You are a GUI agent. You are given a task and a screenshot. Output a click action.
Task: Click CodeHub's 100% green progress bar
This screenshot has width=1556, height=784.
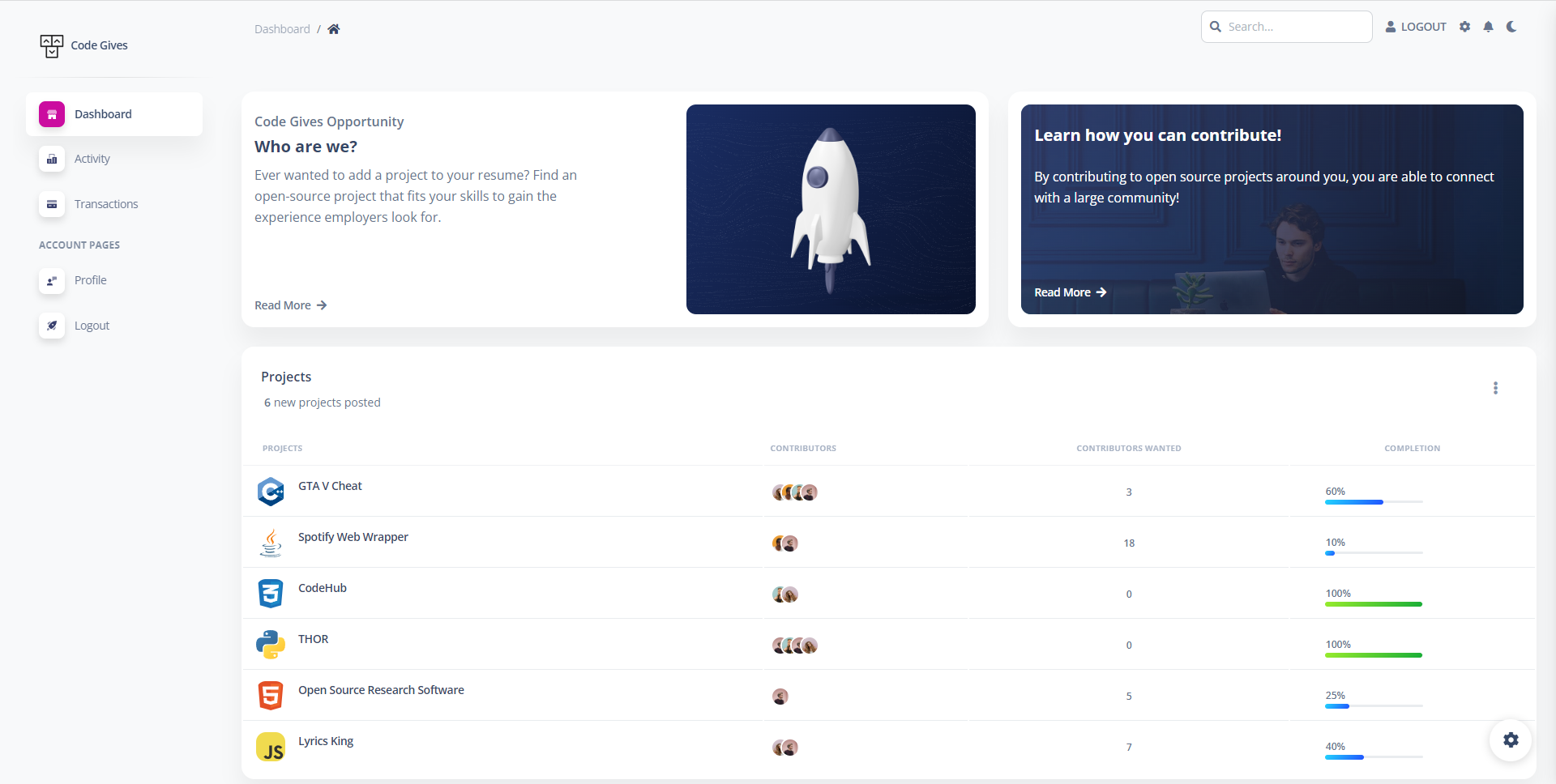(x=1374, y=604)
